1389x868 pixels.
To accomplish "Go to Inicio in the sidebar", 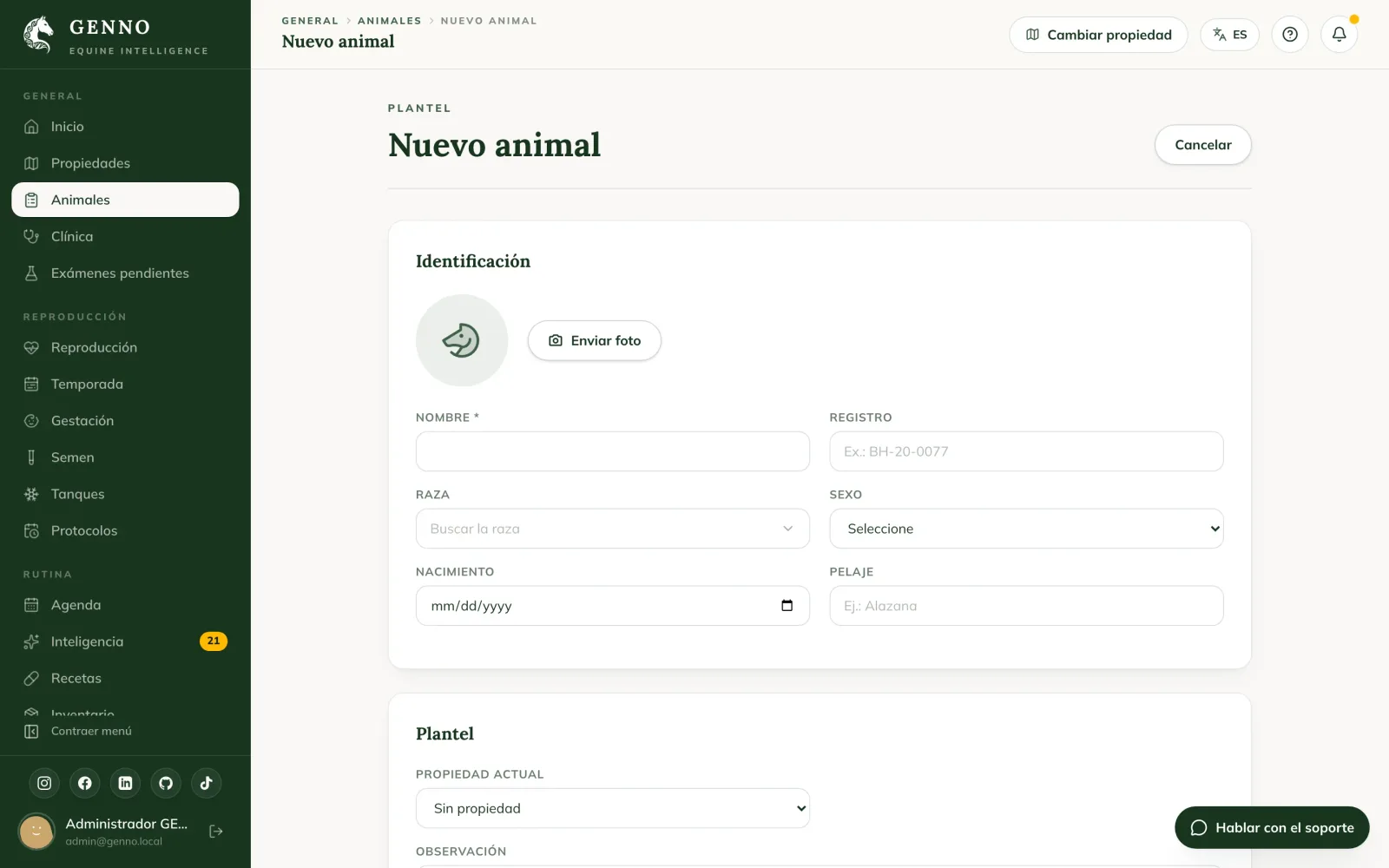I will coord(125,127).
